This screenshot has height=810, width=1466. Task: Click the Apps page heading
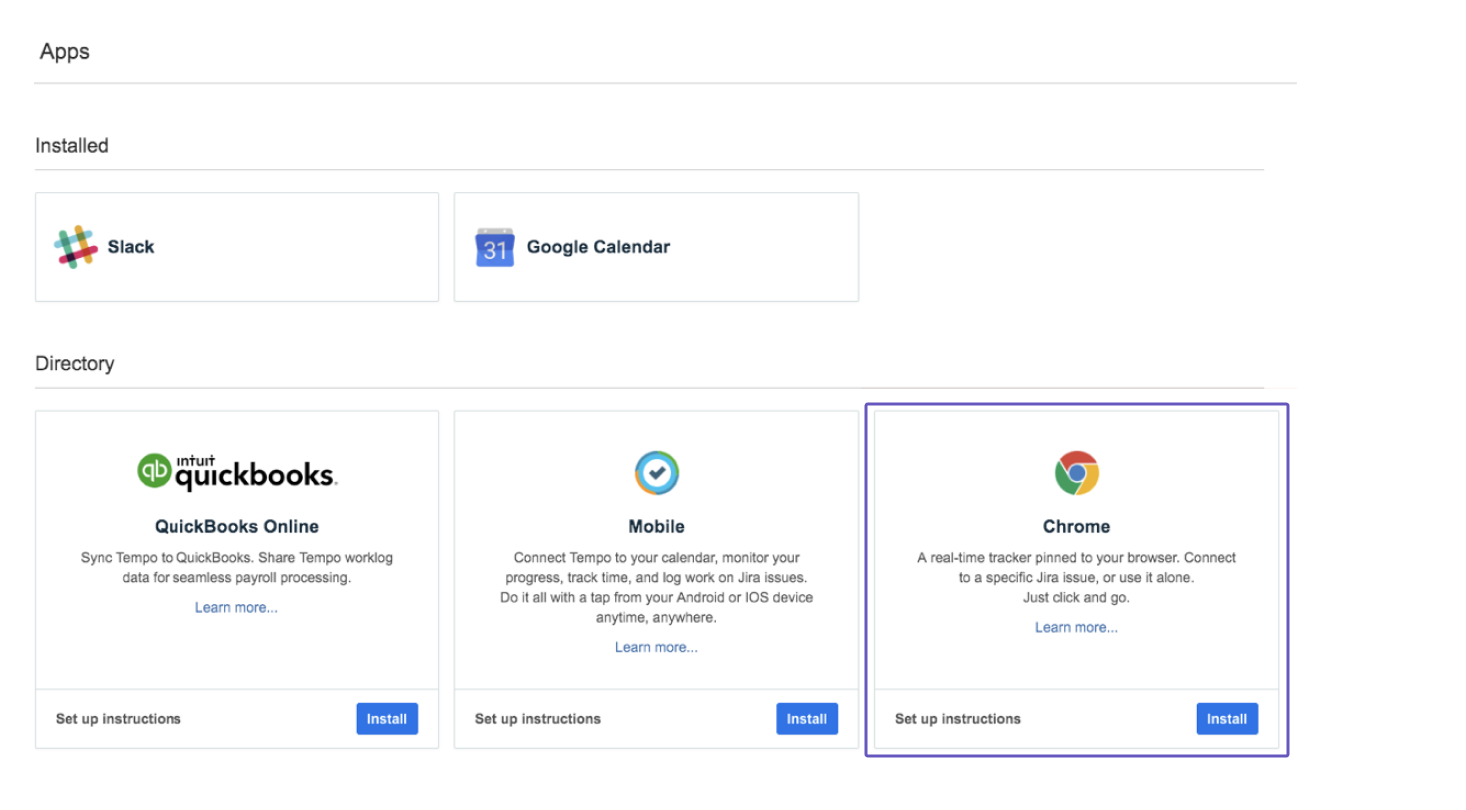click(65, 52)
